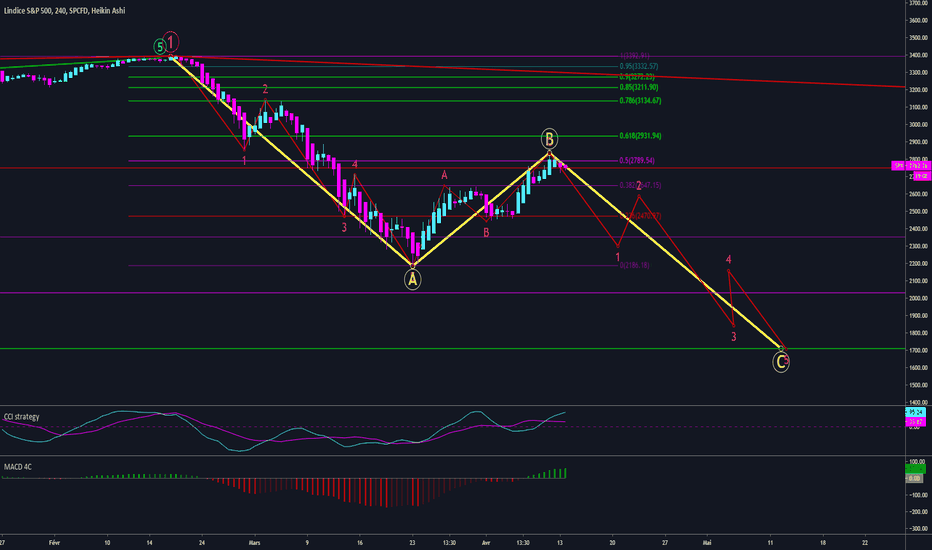
Task: Open the MACD 4C indicator label
Action: pyautogui.click(x=18, y=467)
